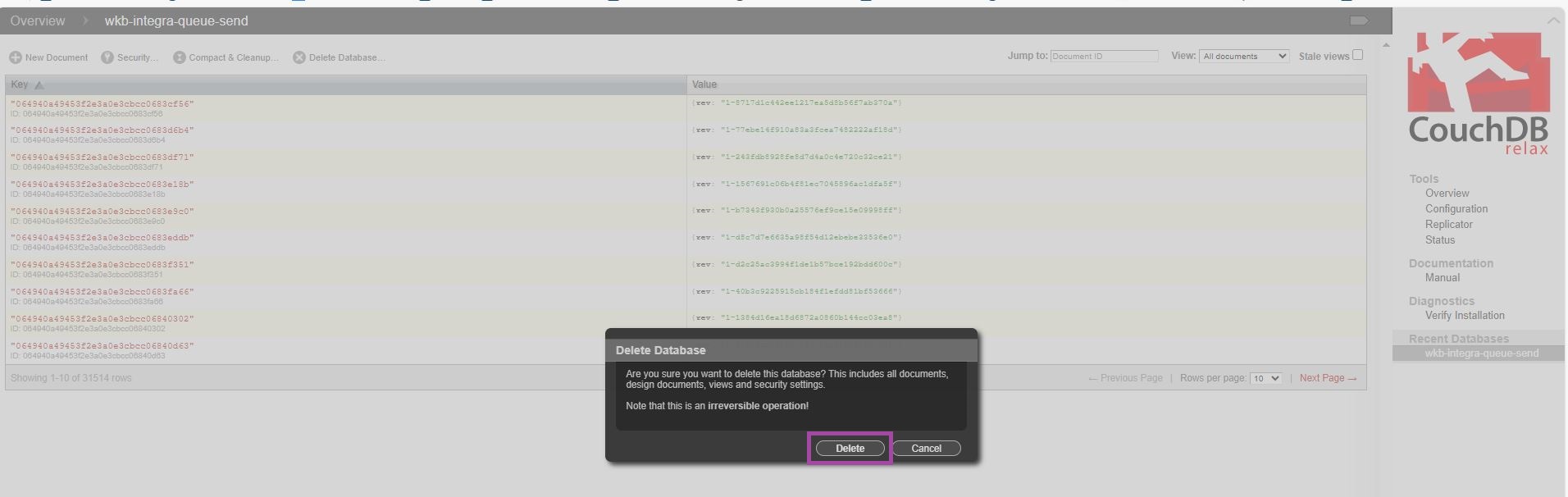The width and height of the screenshot is (1568, 497).
Task: Select the recent database wkb-integra-queue-send
Action: (x=1481, y=353)
